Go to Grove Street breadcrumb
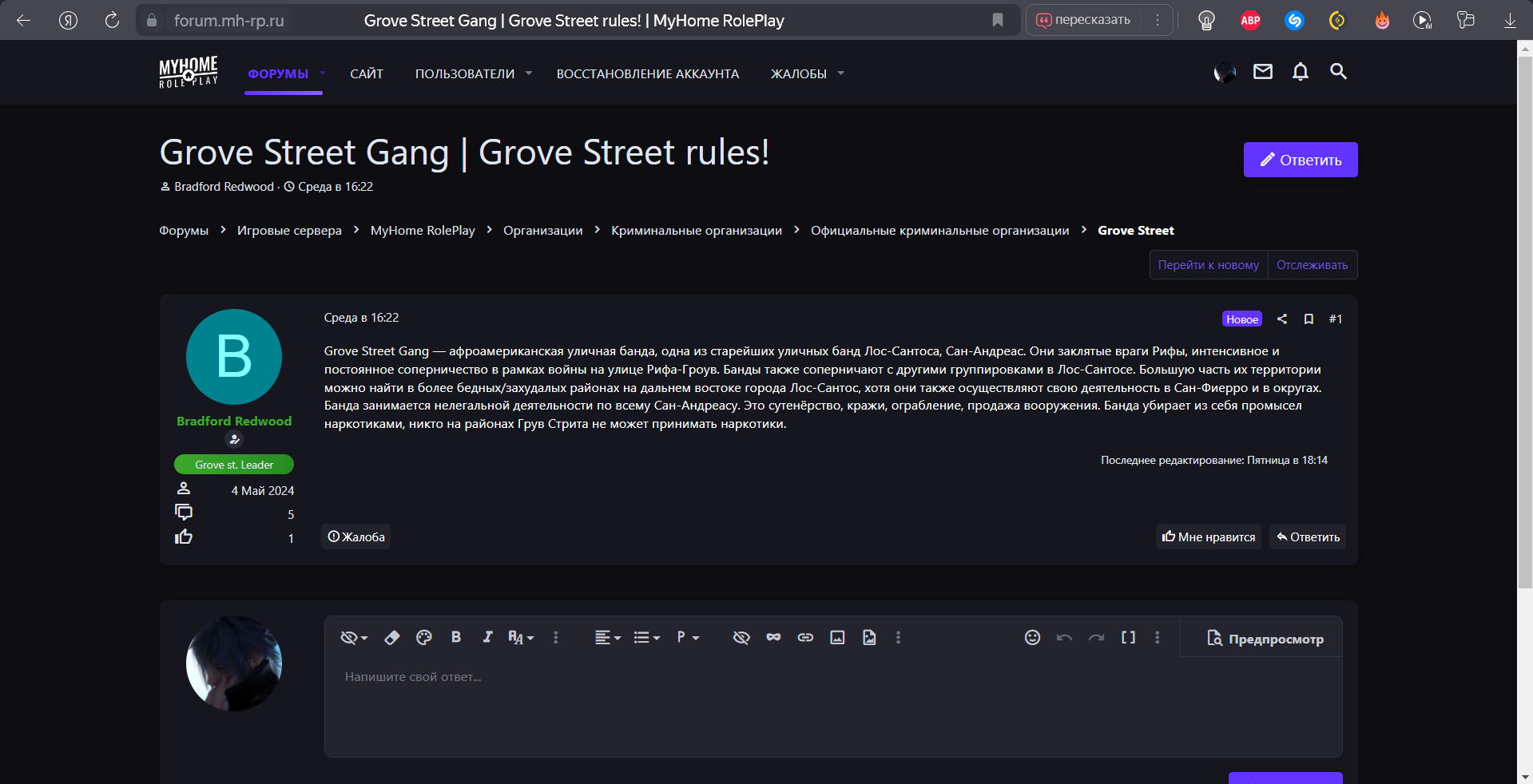Image resolution: width=1533 pixels, height=784 pixels. (1136, 231)
